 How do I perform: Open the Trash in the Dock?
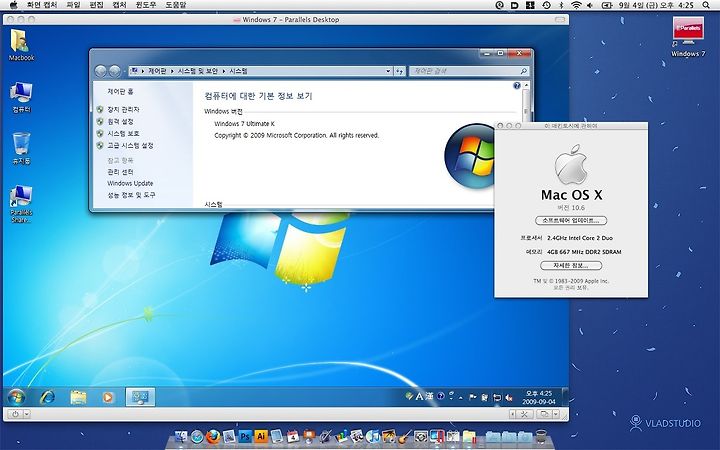click(x=541, y=437)
